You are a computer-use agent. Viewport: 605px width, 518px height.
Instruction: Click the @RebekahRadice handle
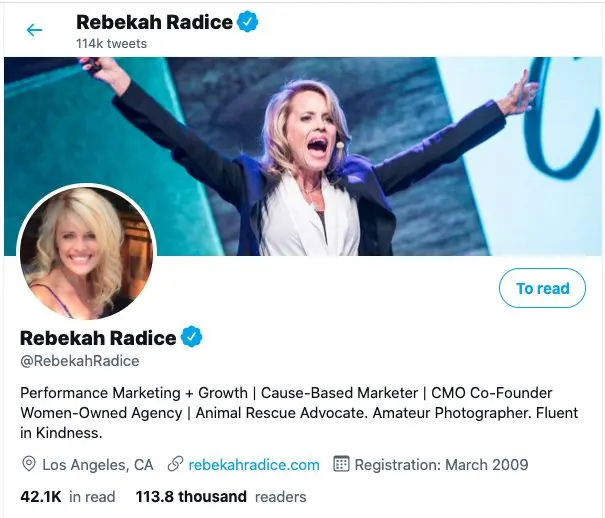[80, 360]
